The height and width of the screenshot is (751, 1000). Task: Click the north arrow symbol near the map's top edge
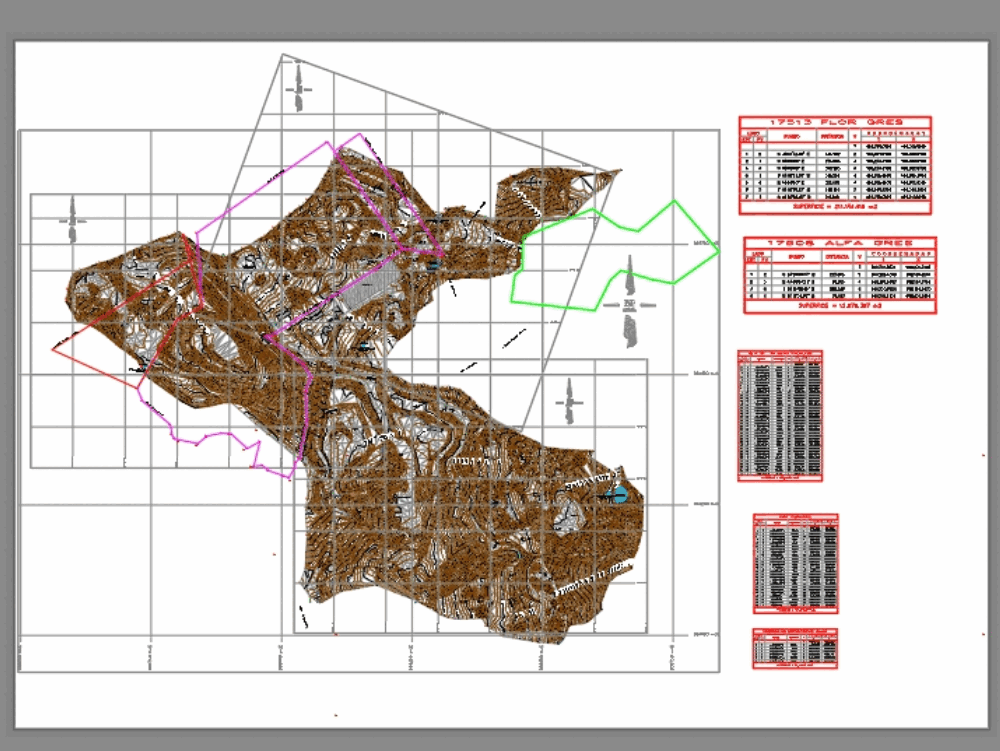(298, 90)
